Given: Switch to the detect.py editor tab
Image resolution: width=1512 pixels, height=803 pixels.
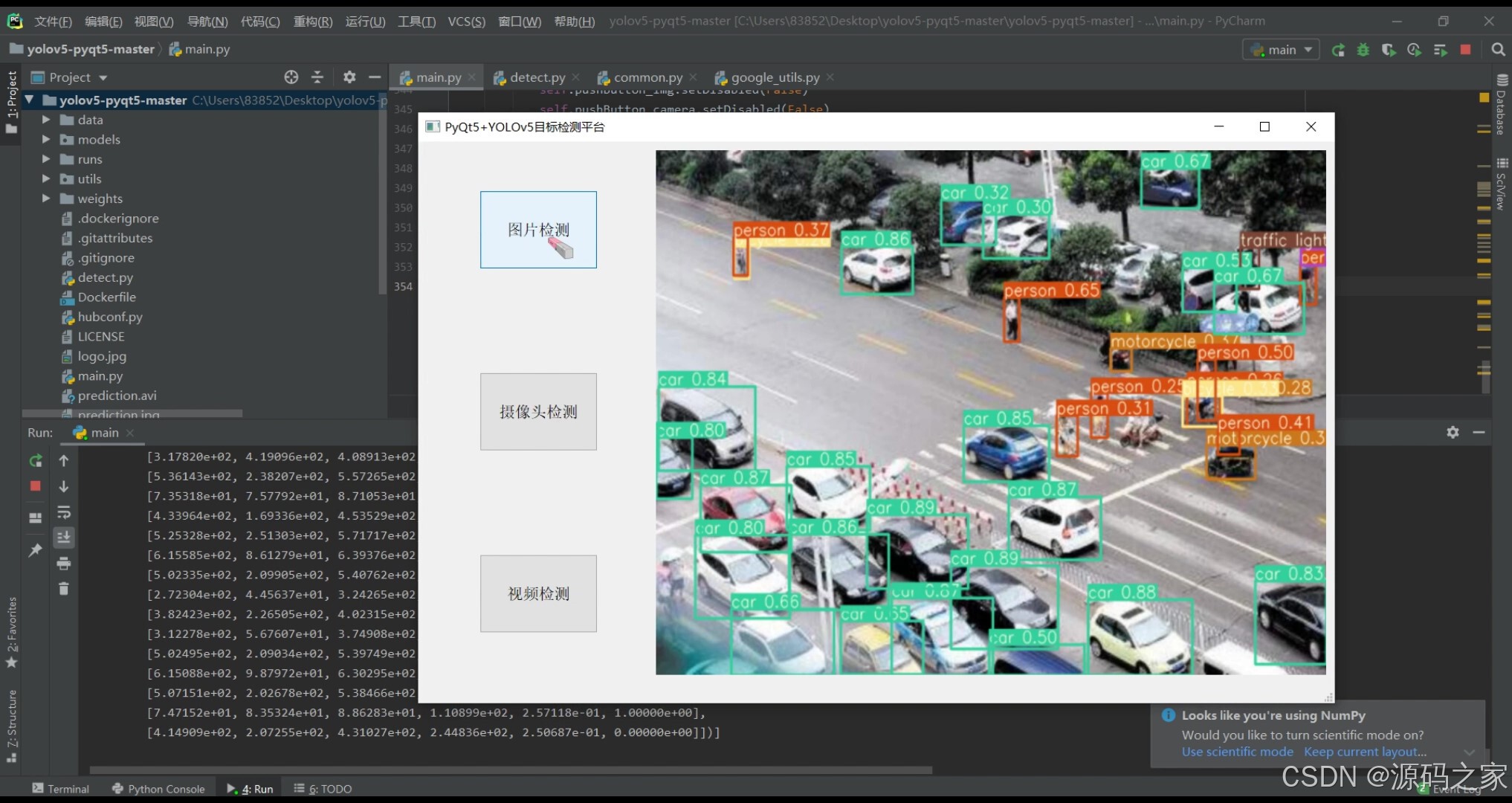Looking at the screenshot, I should [x=537, y=77].
